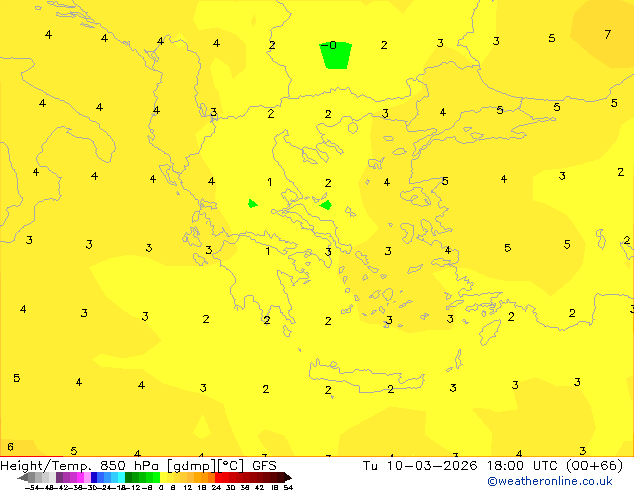Click the gray left arrow of the color scale
The height and width of the screenshot is (490, 634).
[23, 478]
